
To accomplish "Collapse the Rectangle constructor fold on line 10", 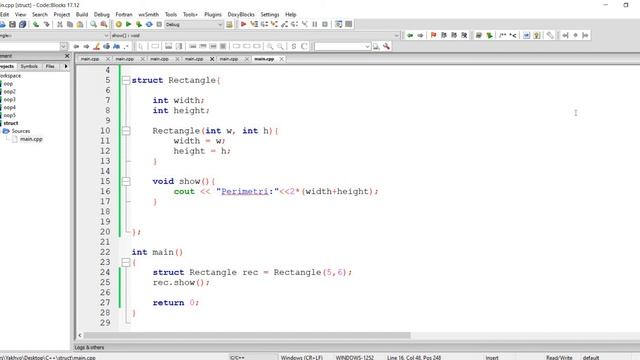I will coord(126,131).
